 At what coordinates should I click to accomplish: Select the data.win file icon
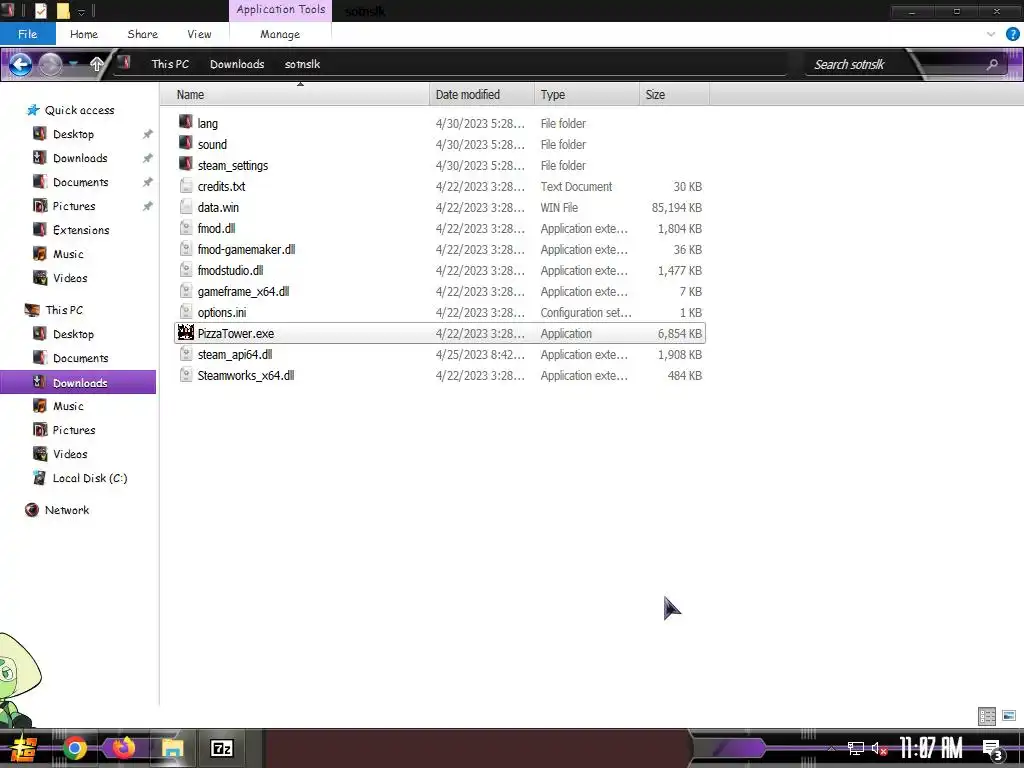pyautogui.click(x=185, y=207)
